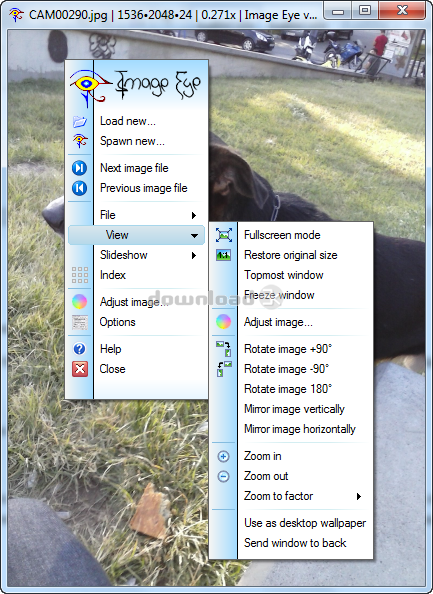433x594 pixels.
Task: Select Mirror image horizontally
Action: tap(300, 429)
